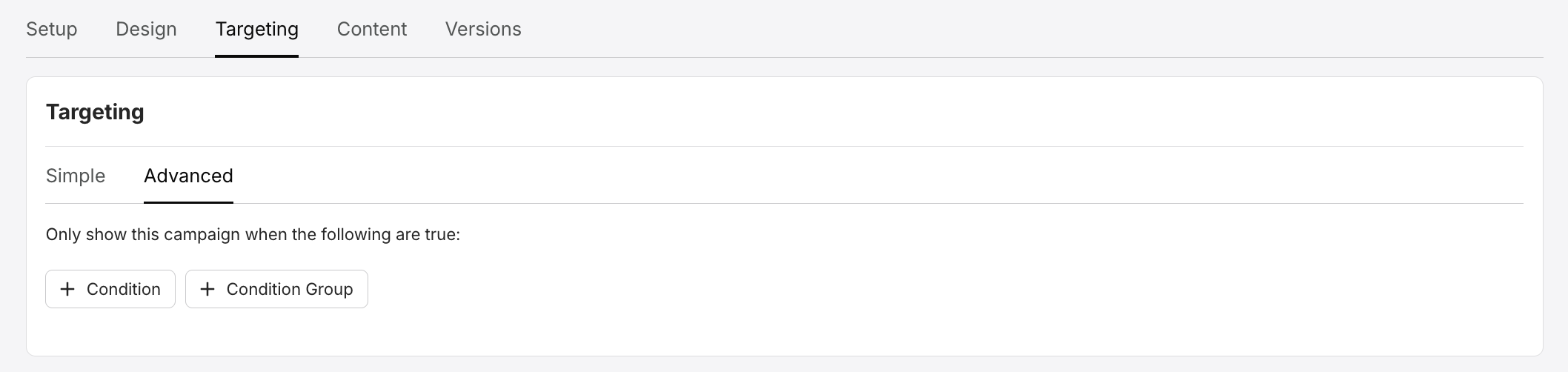
Task: Switch to Simple targeting mode
Action: click(x=76, y=176)
